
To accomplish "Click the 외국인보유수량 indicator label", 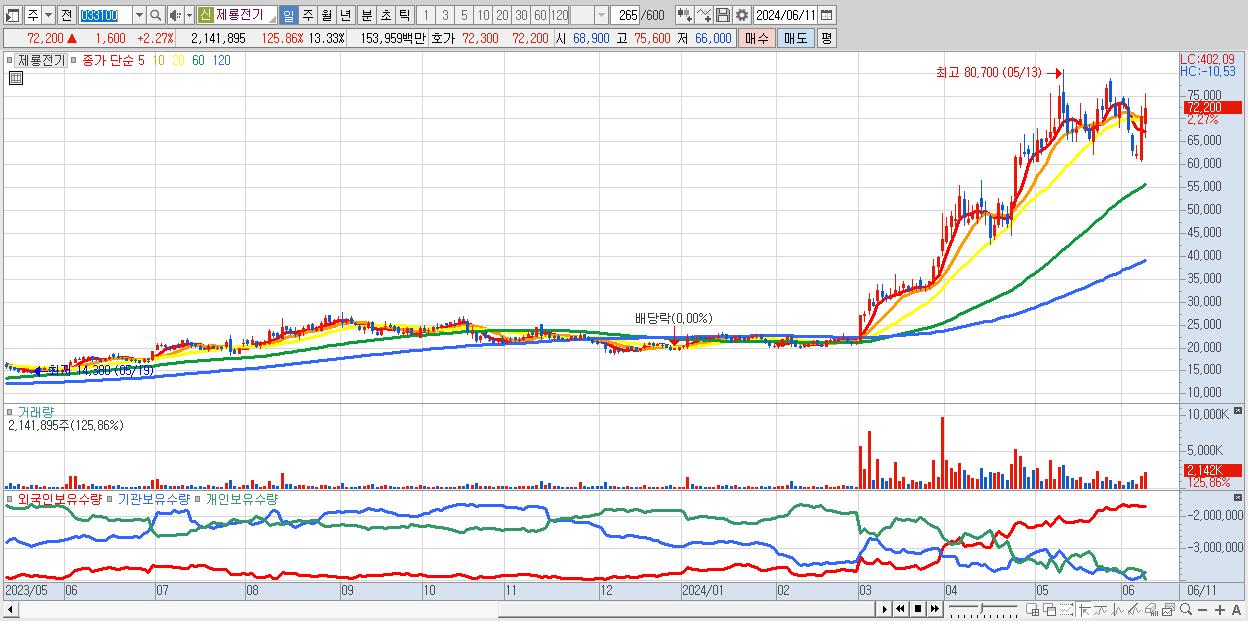I will [59, 498].
